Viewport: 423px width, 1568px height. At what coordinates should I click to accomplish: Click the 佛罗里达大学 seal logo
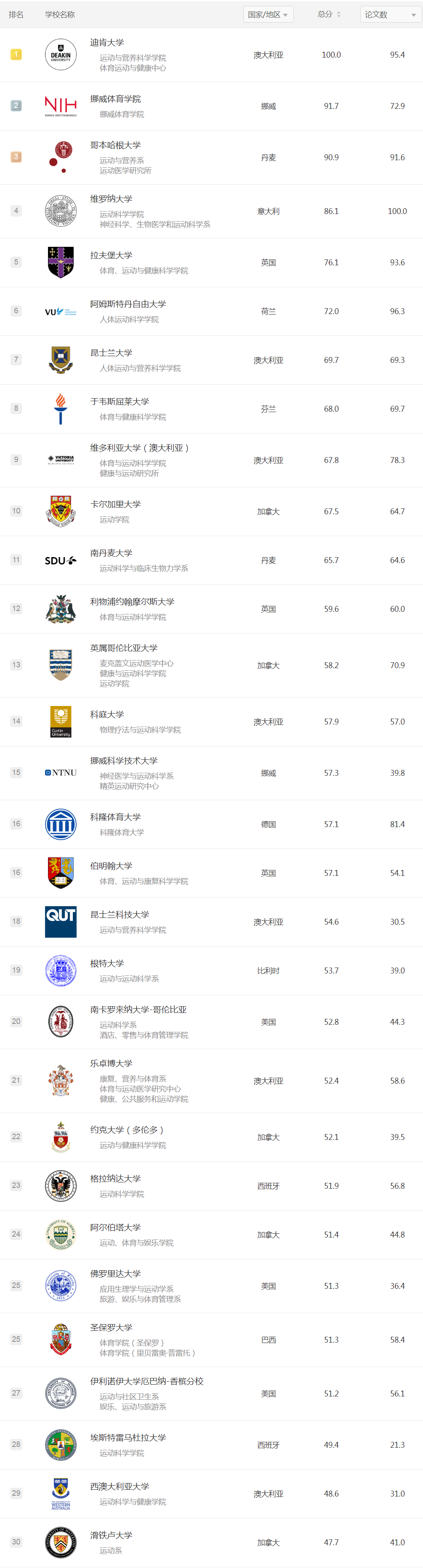[x=61, y=1285]
